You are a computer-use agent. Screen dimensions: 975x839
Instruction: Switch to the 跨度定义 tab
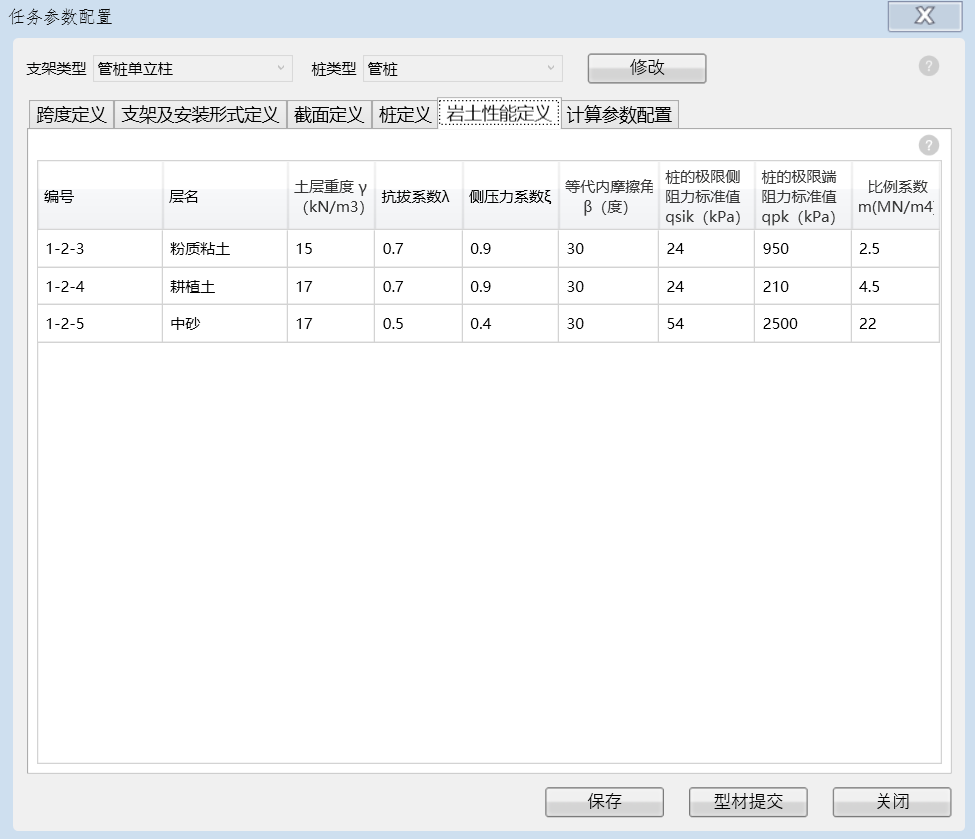pyautogui.click(x=71, y=115)
